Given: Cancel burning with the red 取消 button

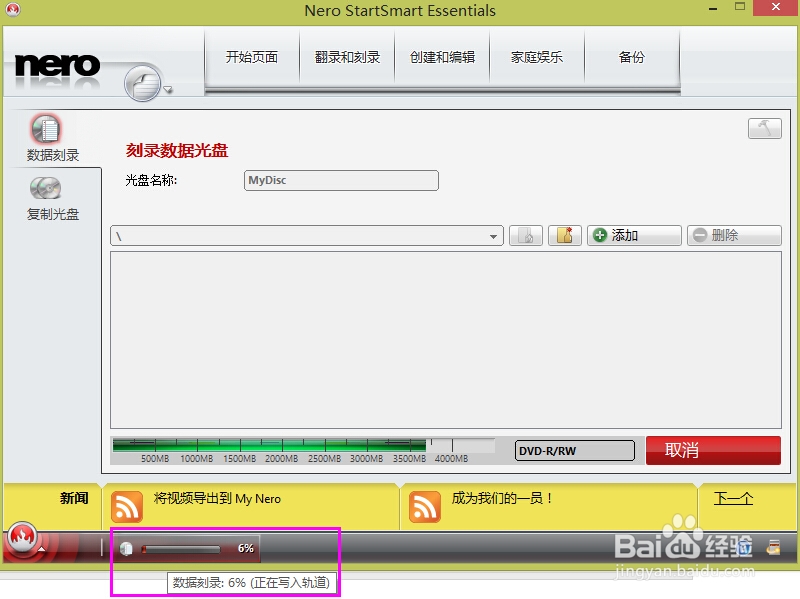Looking at the screenshot, I should click(713, 450).
